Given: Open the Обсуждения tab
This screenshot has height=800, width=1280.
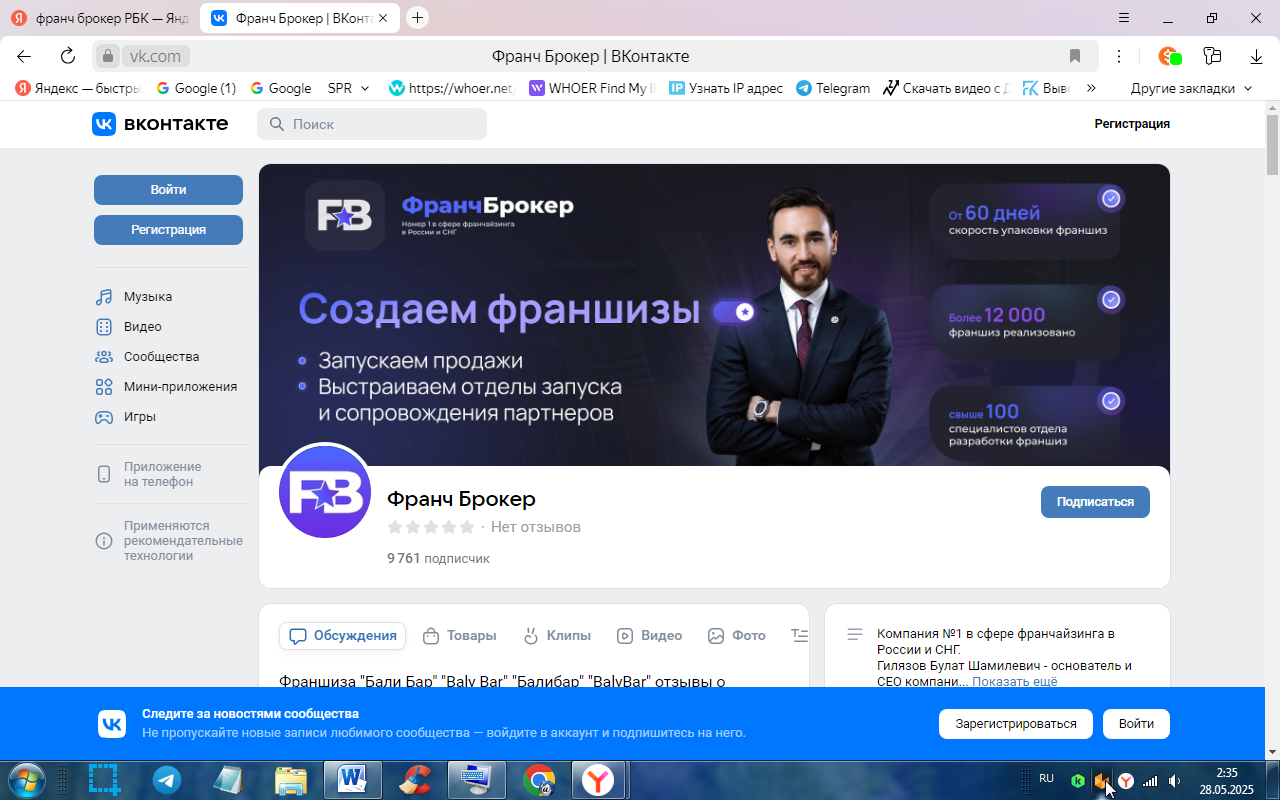Looking at the screenshot, I should click(343, 636).
